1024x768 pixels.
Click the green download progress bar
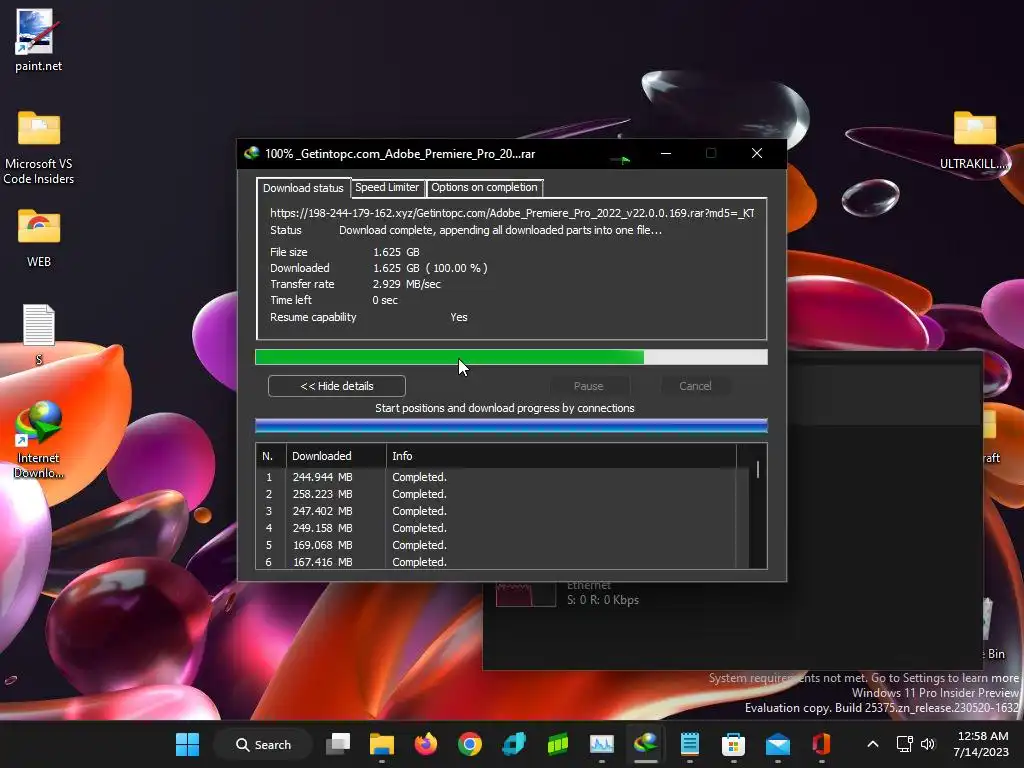point(511,357)
